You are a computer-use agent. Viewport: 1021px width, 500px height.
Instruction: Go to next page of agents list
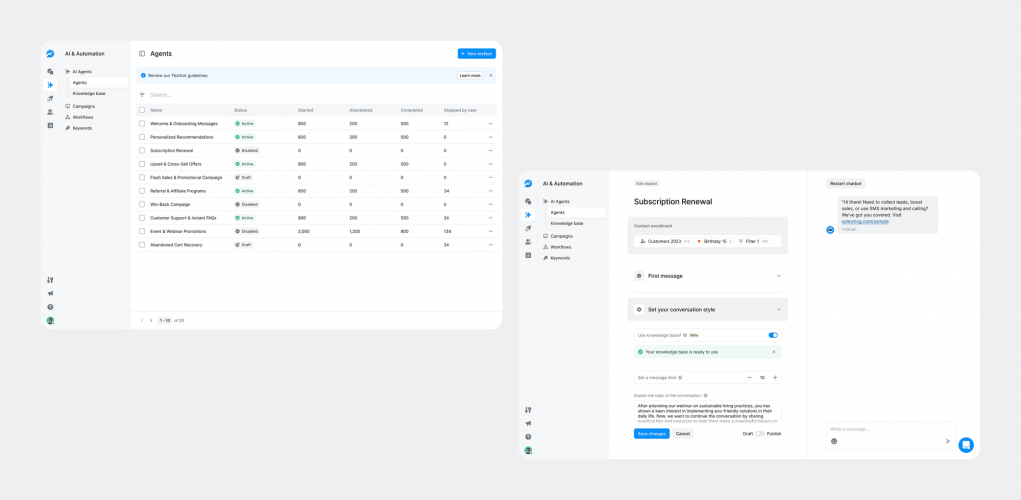point(151,320)
